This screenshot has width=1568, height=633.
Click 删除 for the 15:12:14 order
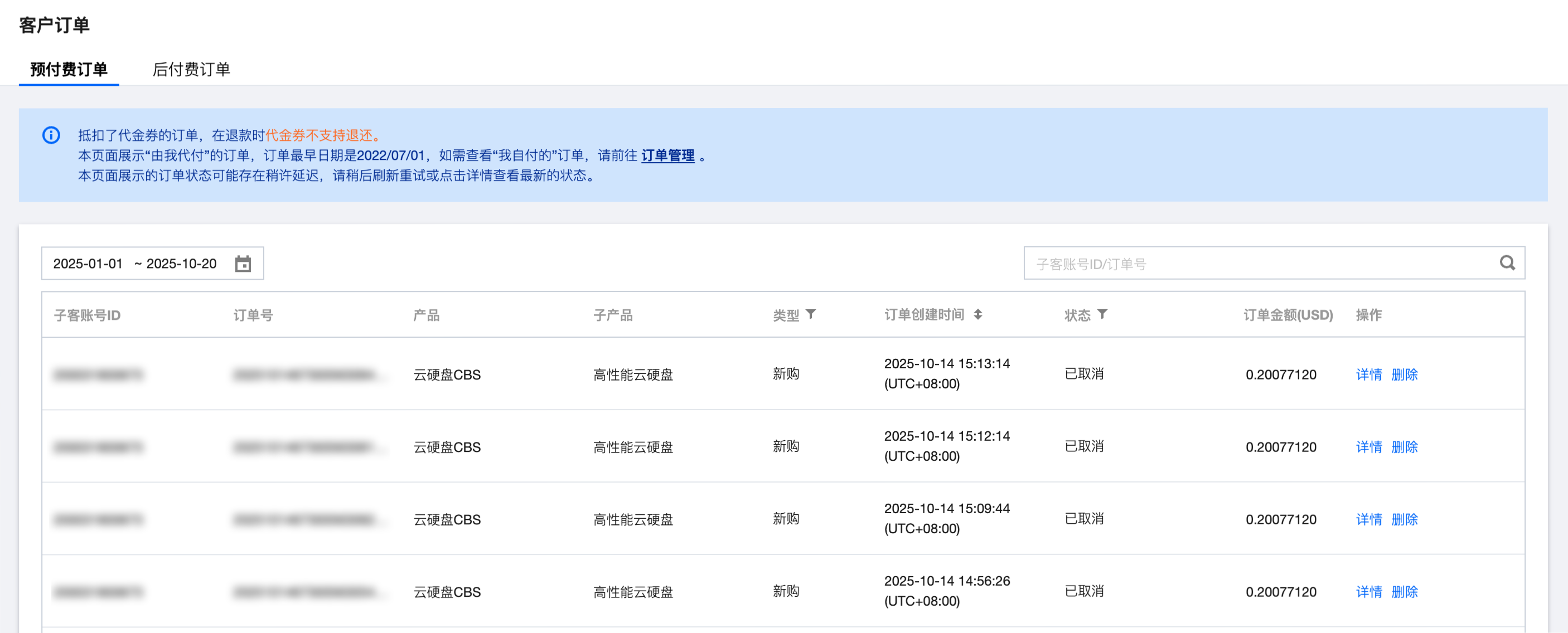1404,447
